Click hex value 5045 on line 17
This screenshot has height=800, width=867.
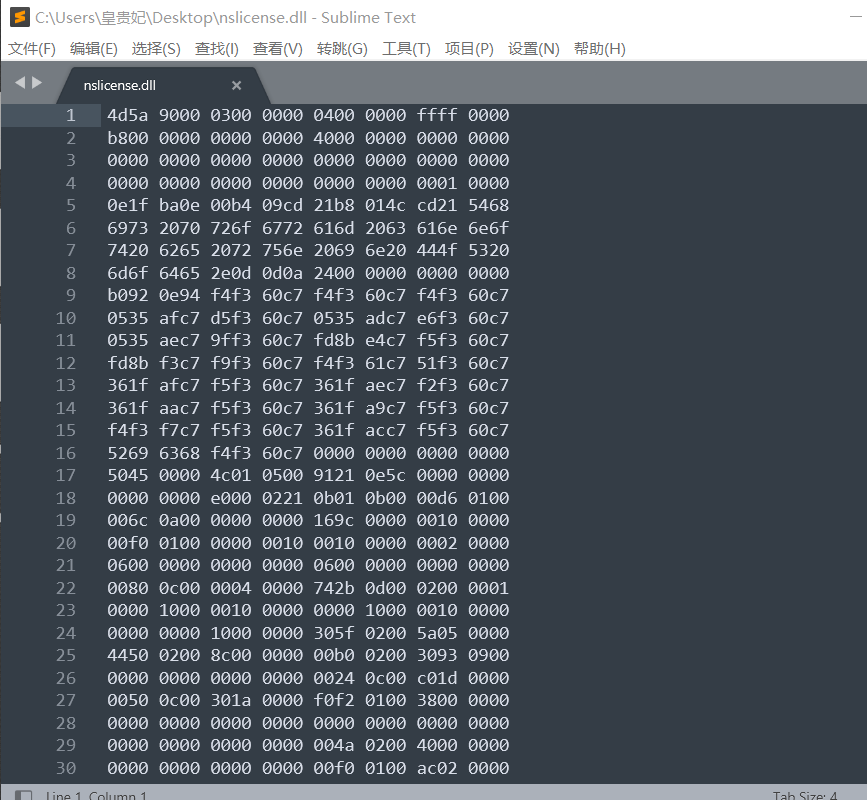(x=128, y=475)
